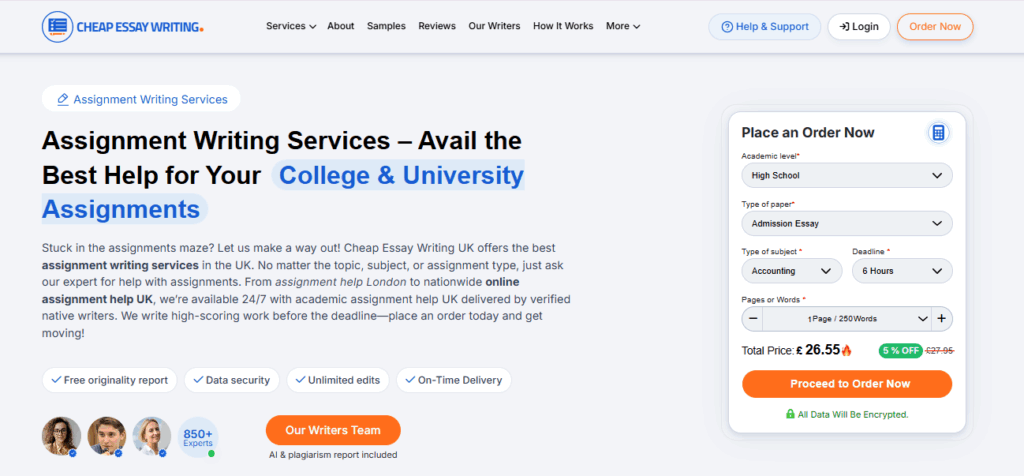
Task: Click the Cheap Essay Writing logo icon
Action: click(x=58, y=27)
